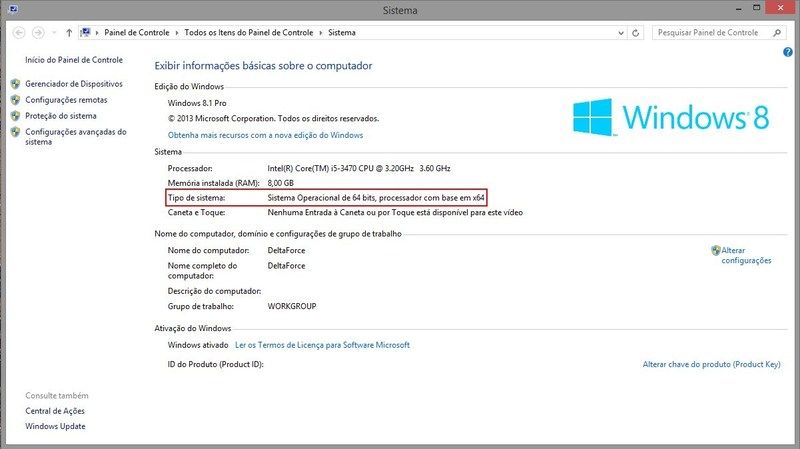Open Início do Painel de Controle

[74, 60]
